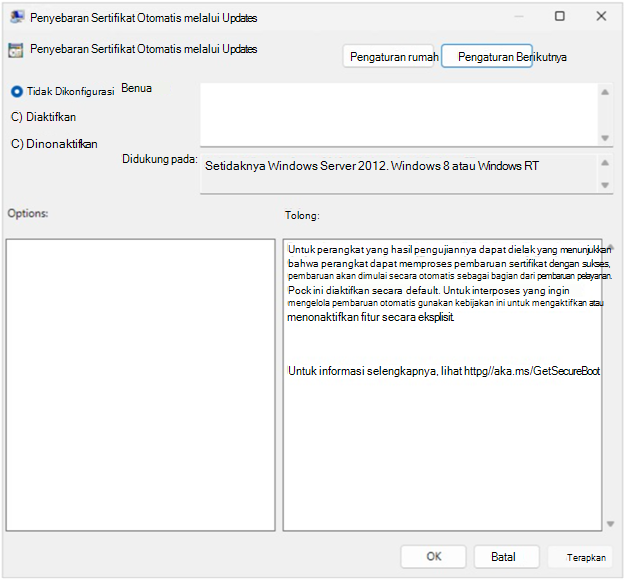The width and height of the screenshot is (624, 580).
Task: Click the Pengaturan Berikutnya button
Action: point(487,57)
